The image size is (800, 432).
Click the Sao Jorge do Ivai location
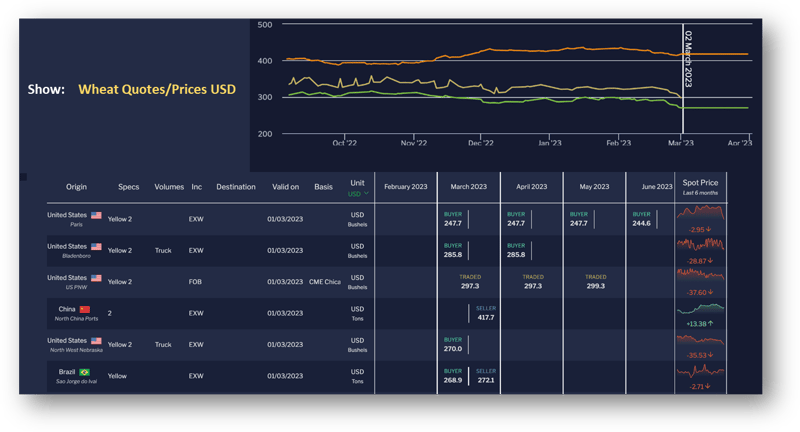pos(76,382)
